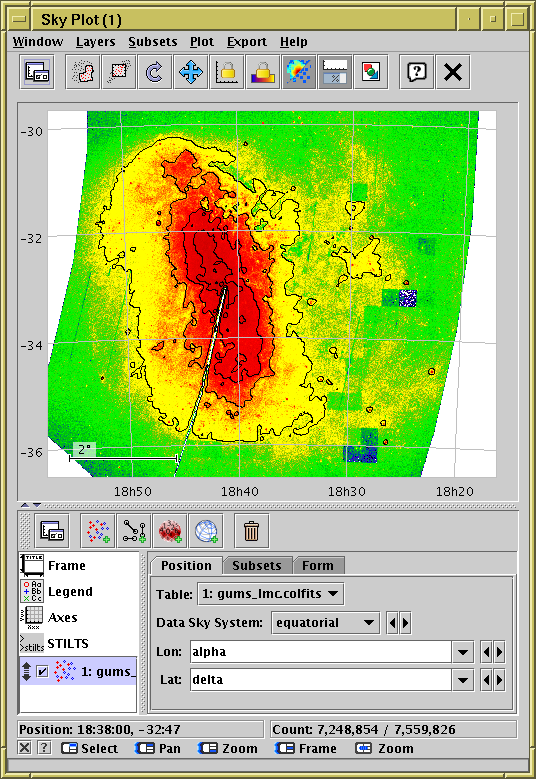The width and height of the screenshot is (536, 779).
Task: Click the 2° scale bar label
Action: click(84, 449)
